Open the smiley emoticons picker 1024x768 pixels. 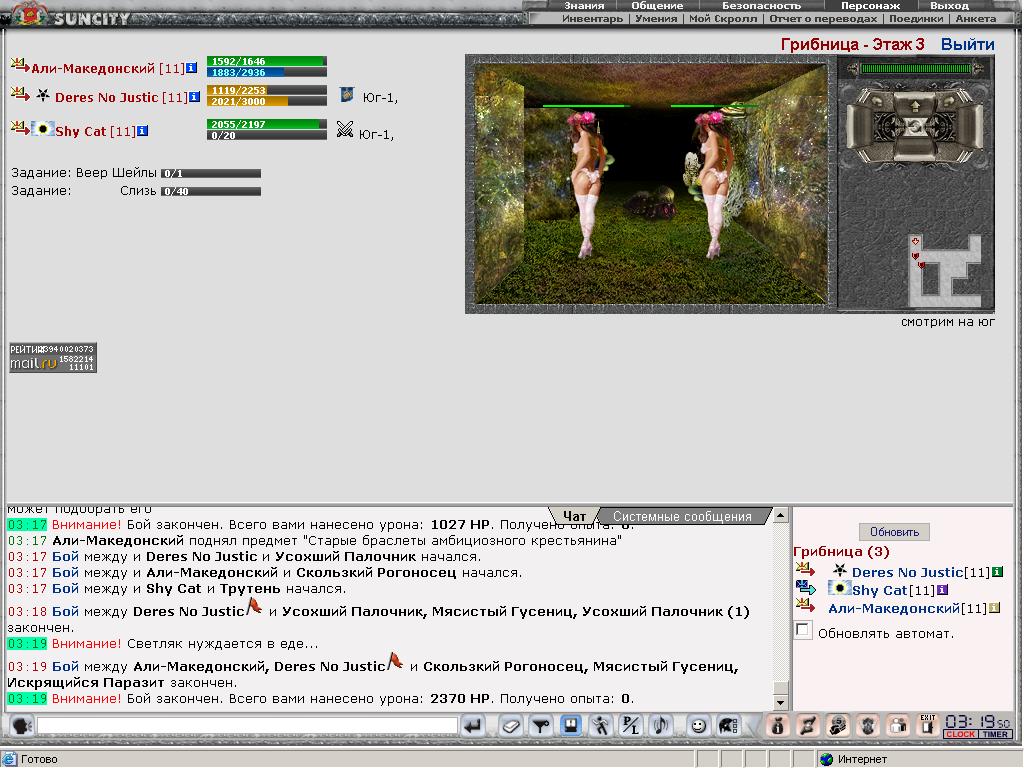pos(698,726)
